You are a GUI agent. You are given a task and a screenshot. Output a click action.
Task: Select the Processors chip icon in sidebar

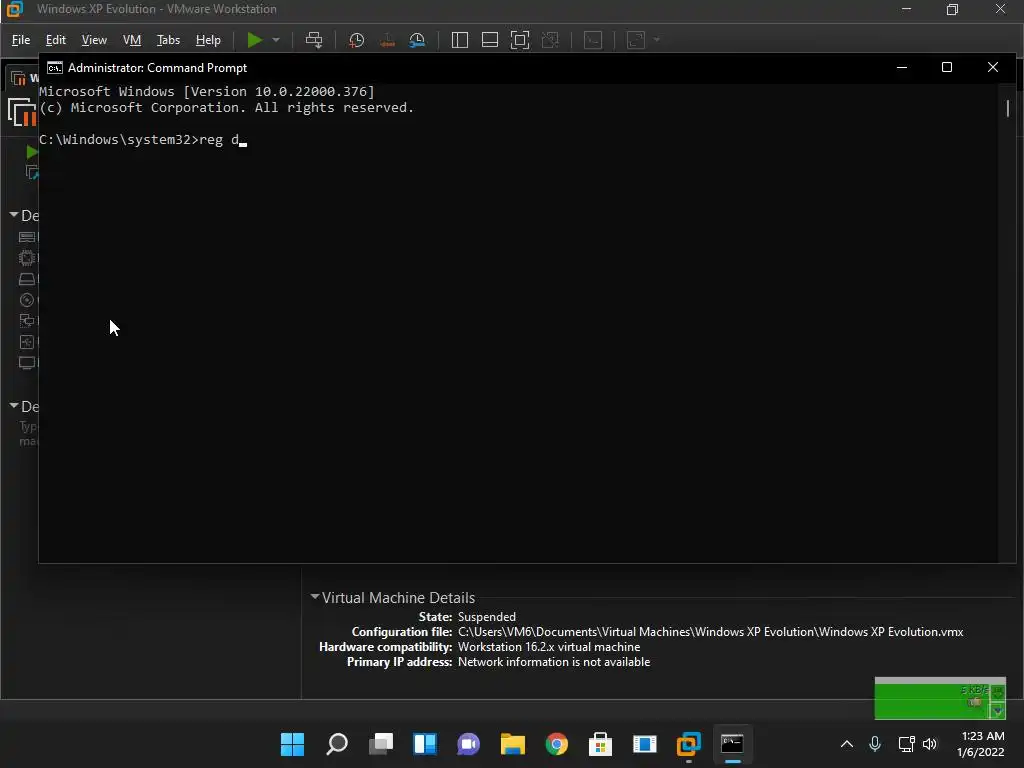click(x=27, y=258)
